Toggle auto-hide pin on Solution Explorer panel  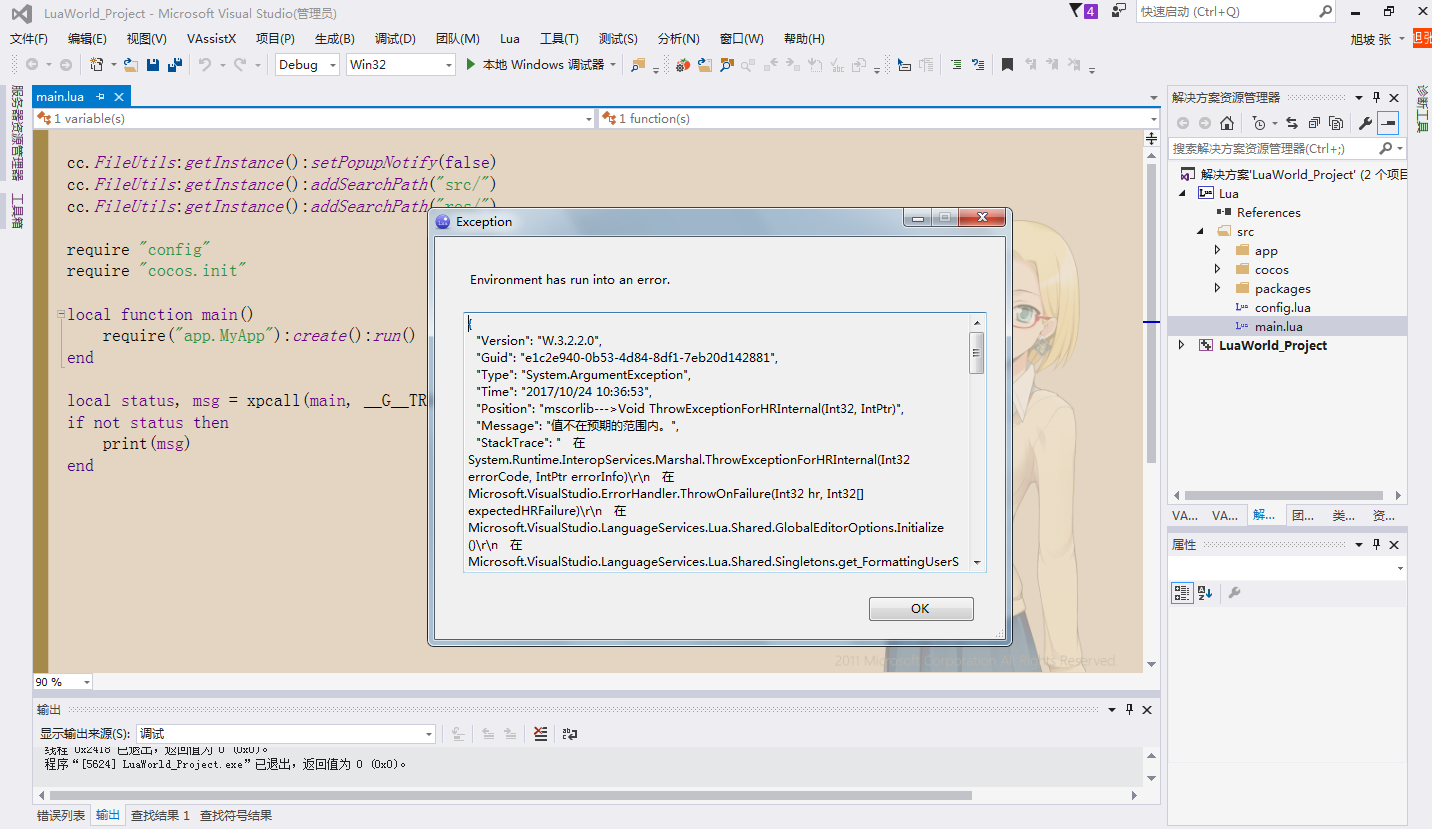click(1376, 98)
